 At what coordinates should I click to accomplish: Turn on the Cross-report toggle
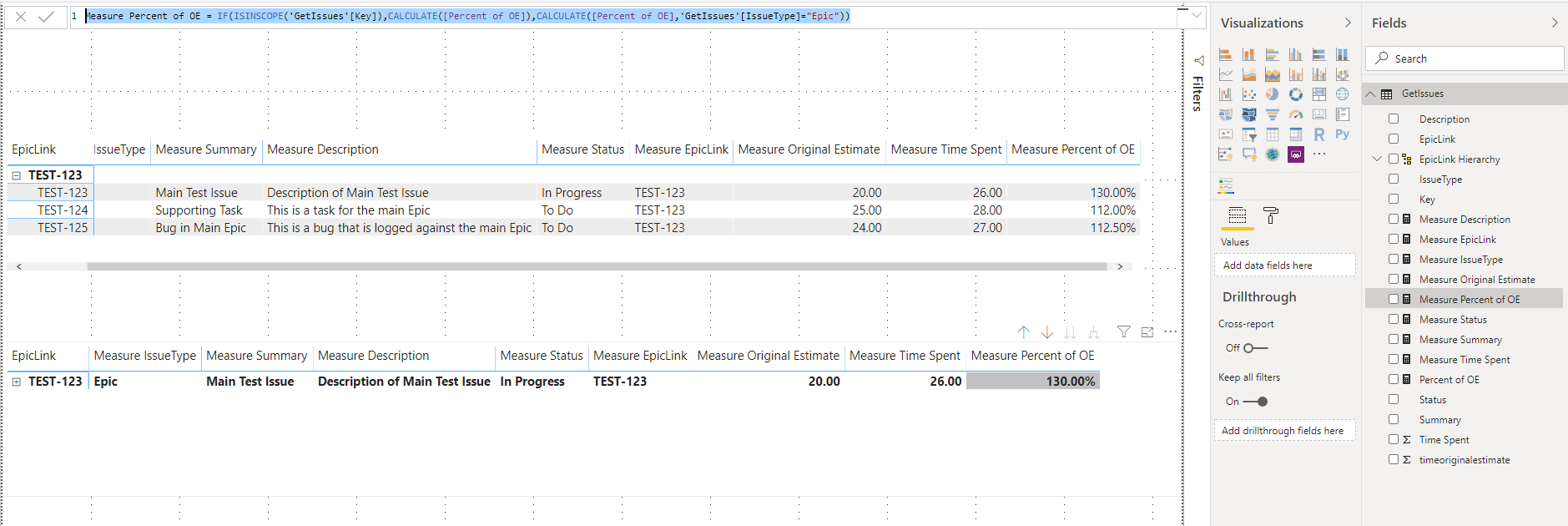1254,348
